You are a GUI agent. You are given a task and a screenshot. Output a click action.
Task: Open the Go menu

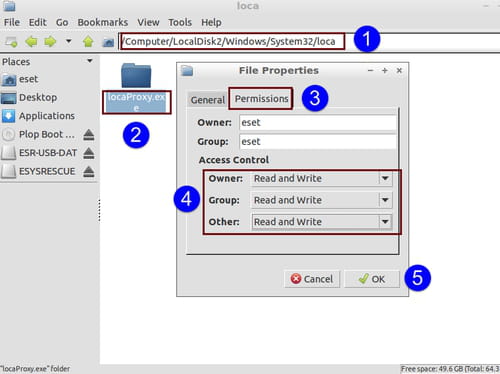pyautogui.click(x=62, y=22)
